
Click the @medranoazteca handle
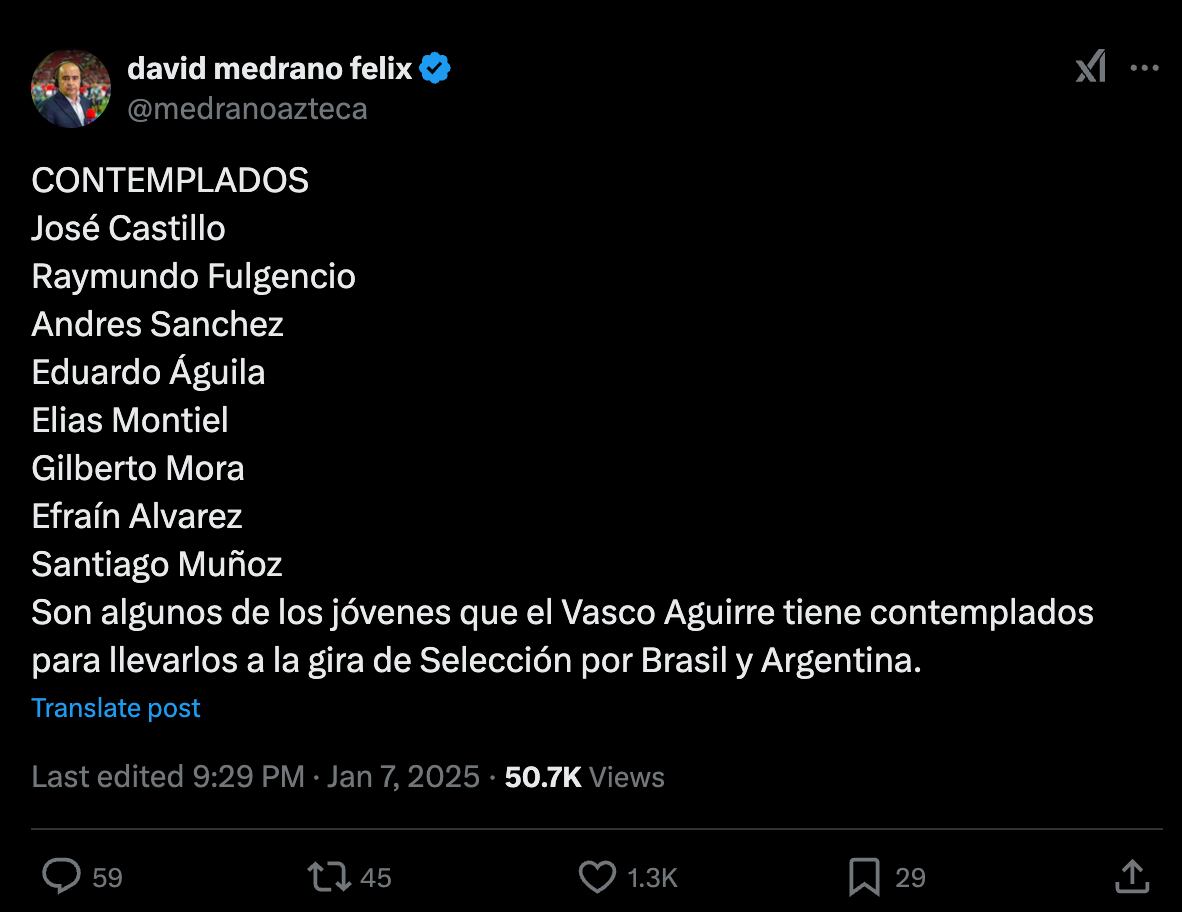(x=247, y=108)
